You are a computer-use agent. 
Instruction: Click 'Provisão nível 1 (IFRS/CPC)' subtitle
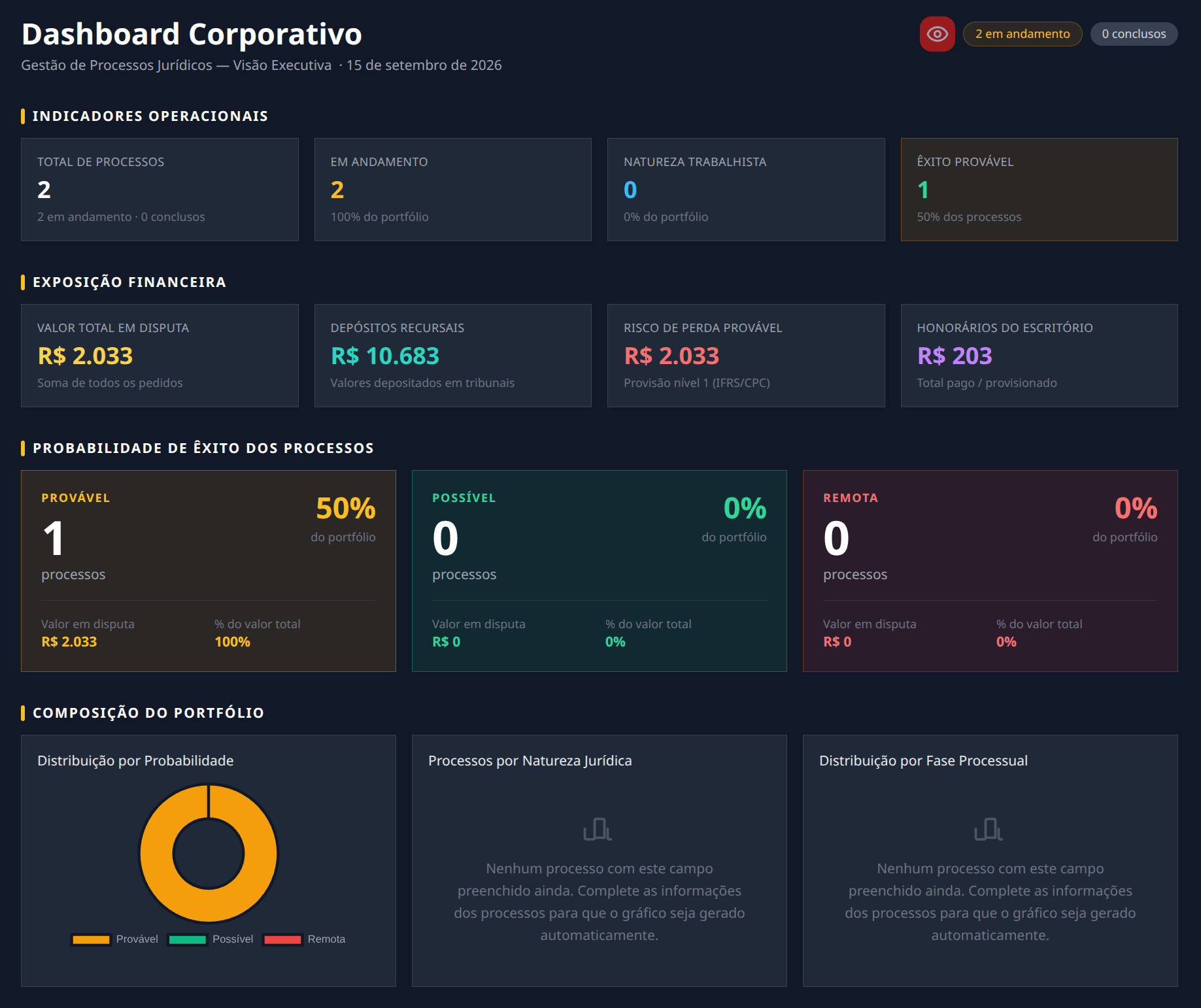697,383
